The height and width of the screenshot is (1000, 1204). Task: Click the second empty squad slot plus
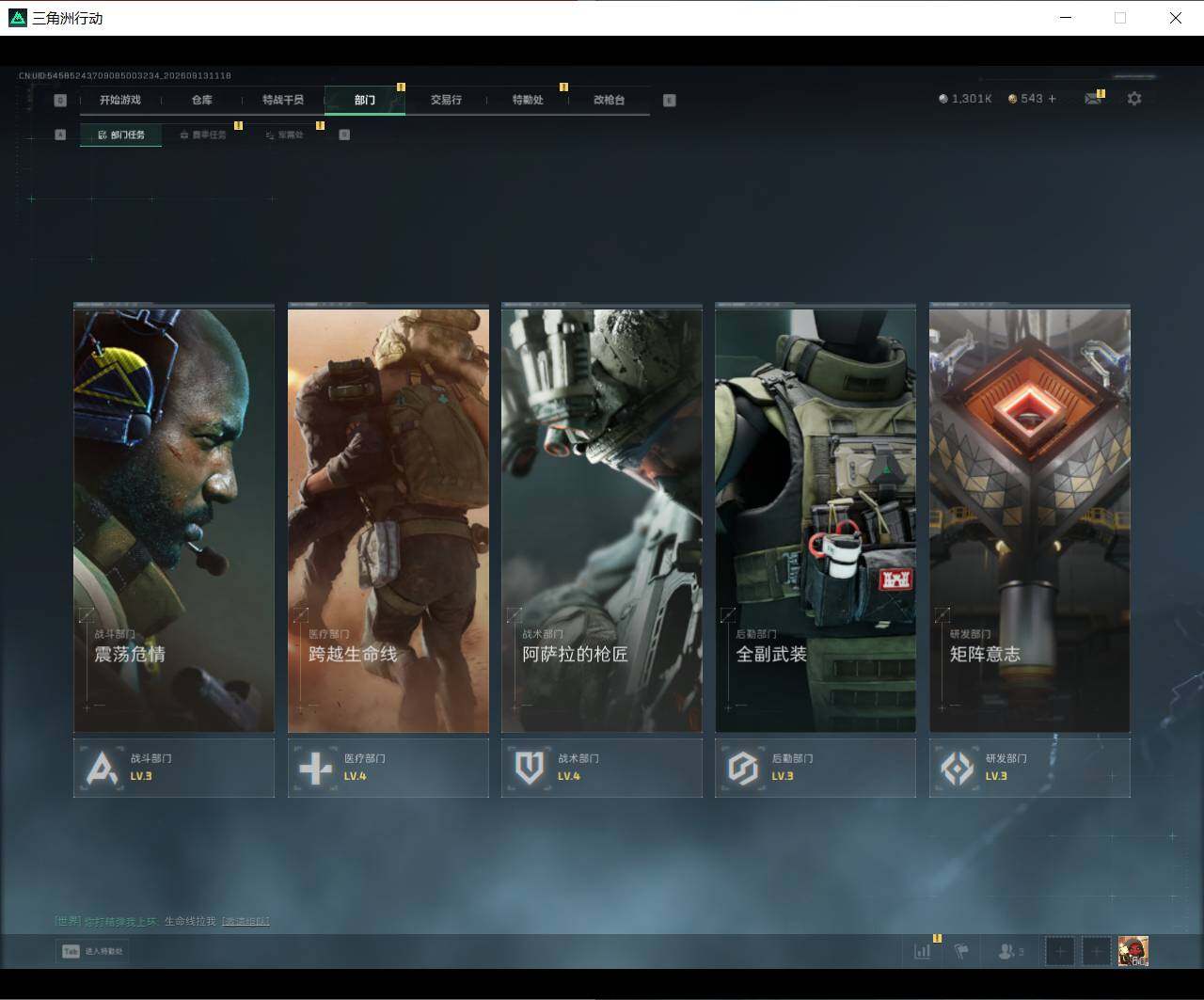pos(1096,951)
